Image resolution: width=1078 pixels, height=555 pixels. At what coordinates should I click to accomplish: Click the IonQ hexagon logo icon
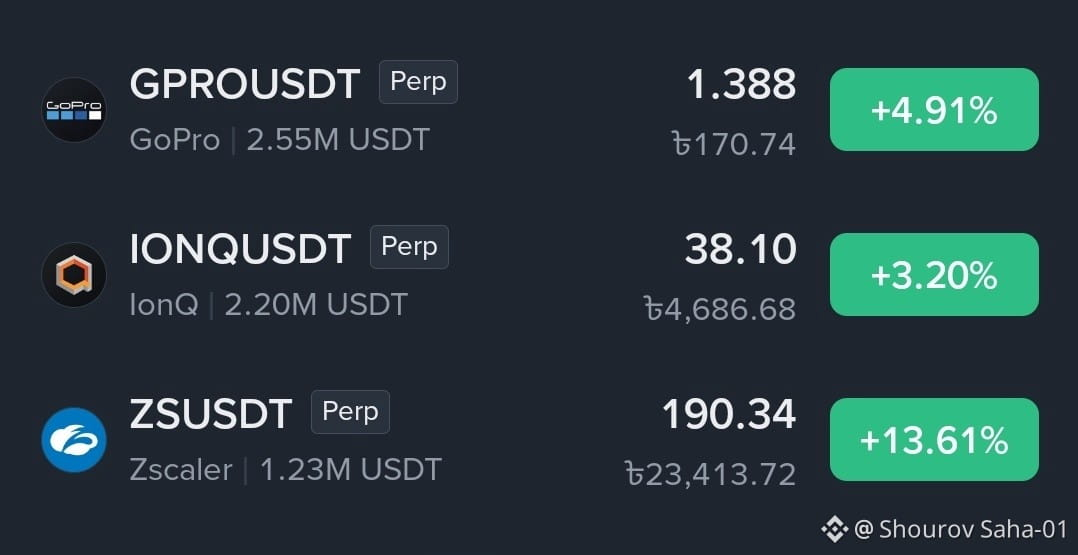point(74,275)
